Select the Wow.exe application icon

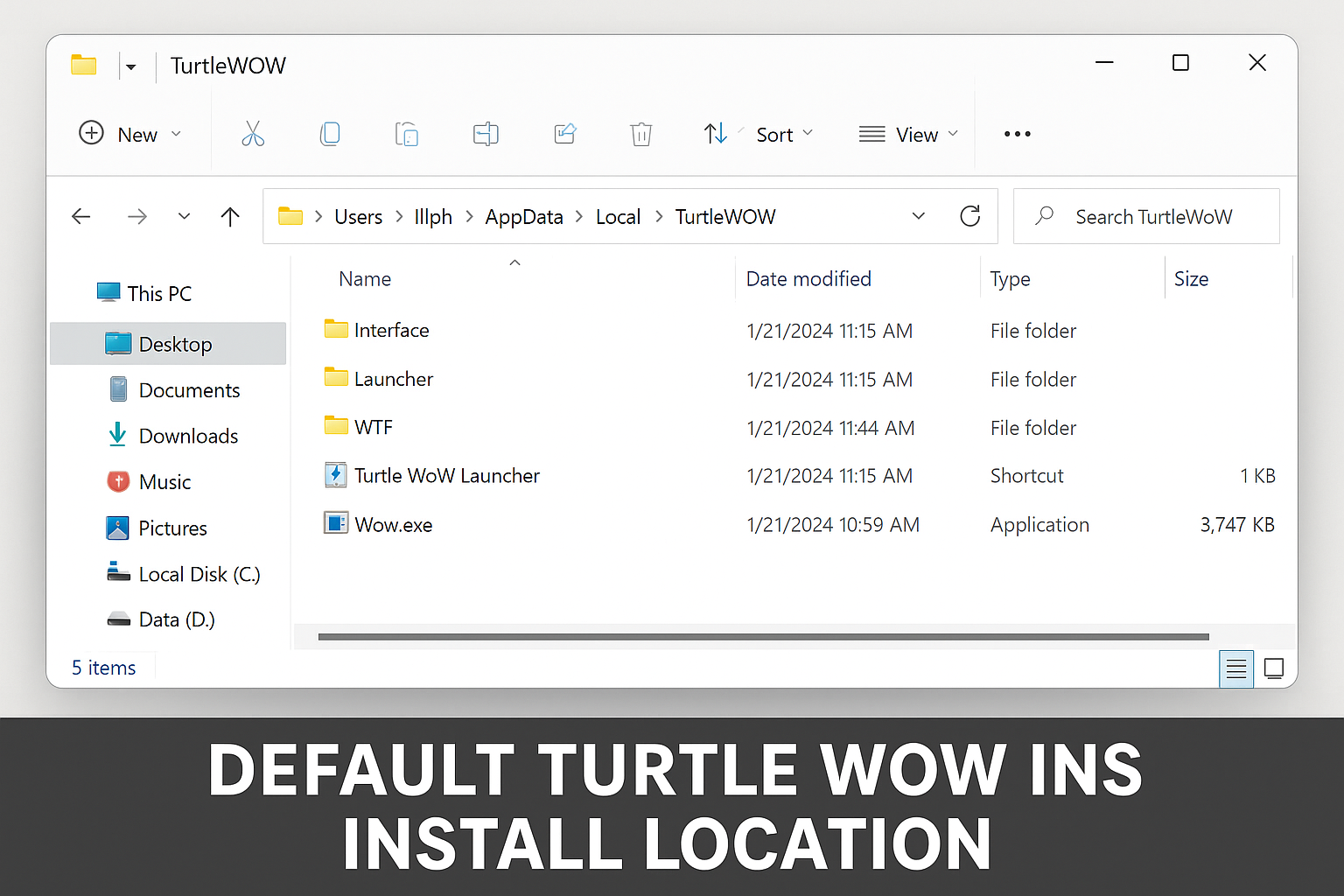click(336, 522)
